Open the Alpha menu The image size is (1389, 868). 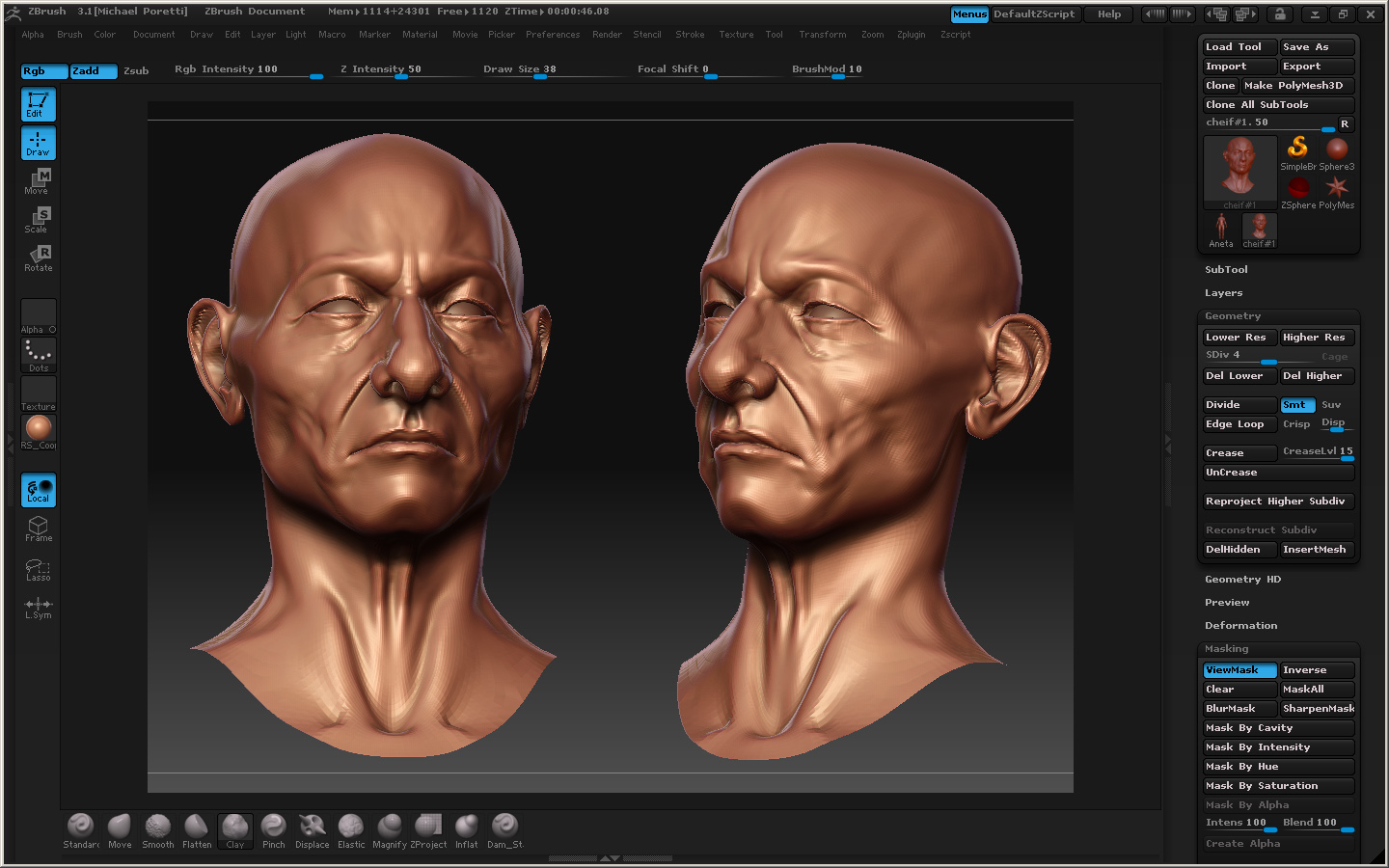click(33, 35)
